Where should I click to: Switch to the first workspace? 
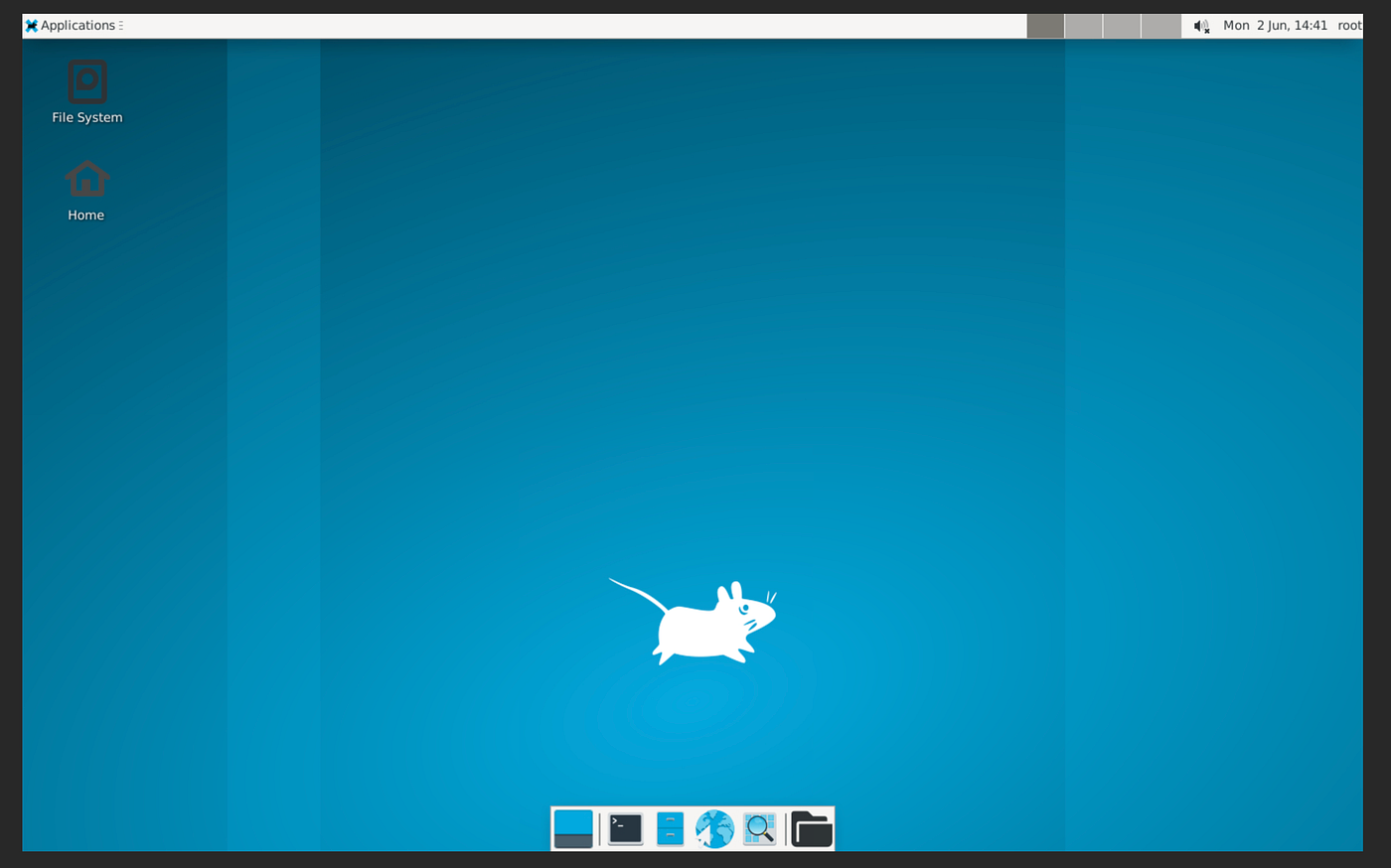click(1045, 26)
